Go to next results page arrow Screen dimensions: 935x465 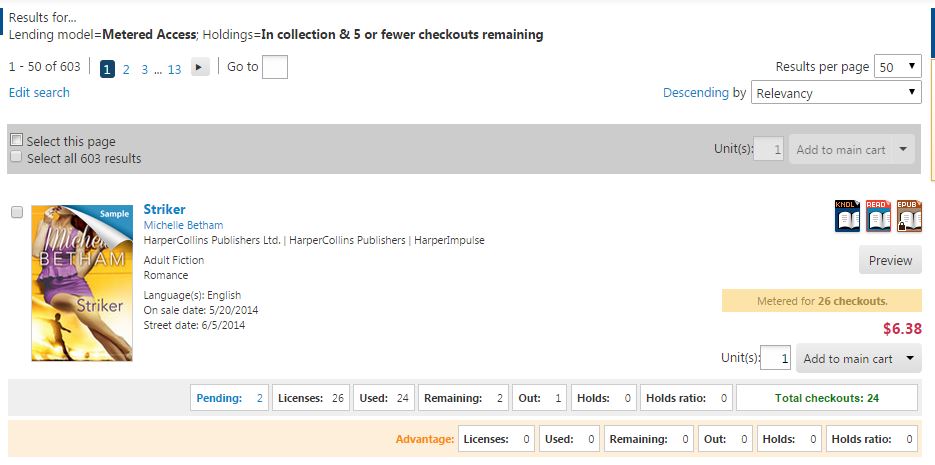coord(200,67)
